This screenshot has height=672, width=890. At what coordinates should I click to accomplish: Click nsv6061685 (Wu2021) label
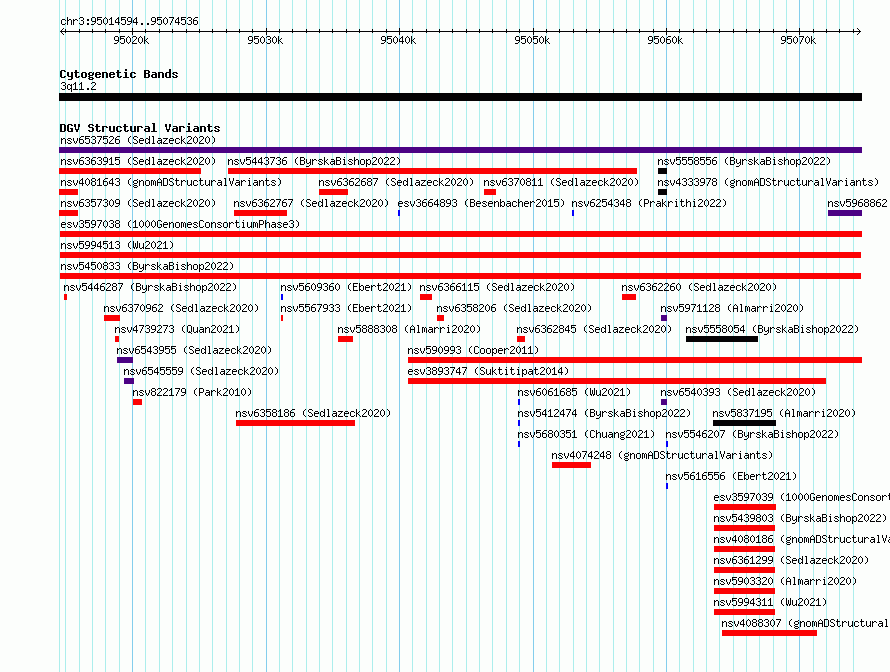click(x=574, y=392)
